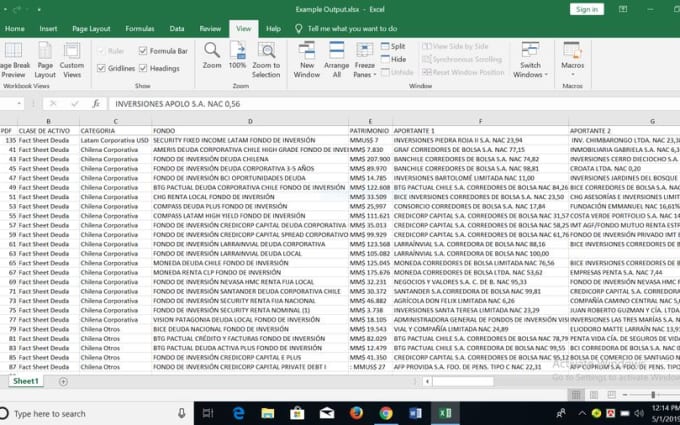Open the Insert tab
Image resolution: width=680 pixels, height=425 pixels.
48,29
